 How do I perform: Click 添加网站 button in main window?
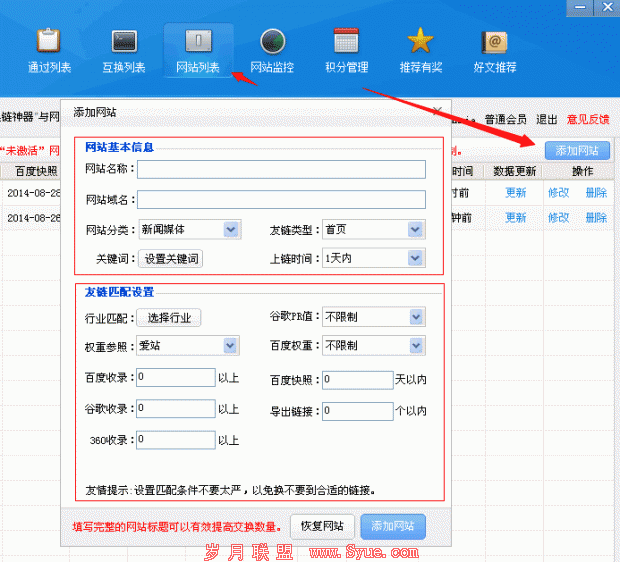(x=577, y=151)
